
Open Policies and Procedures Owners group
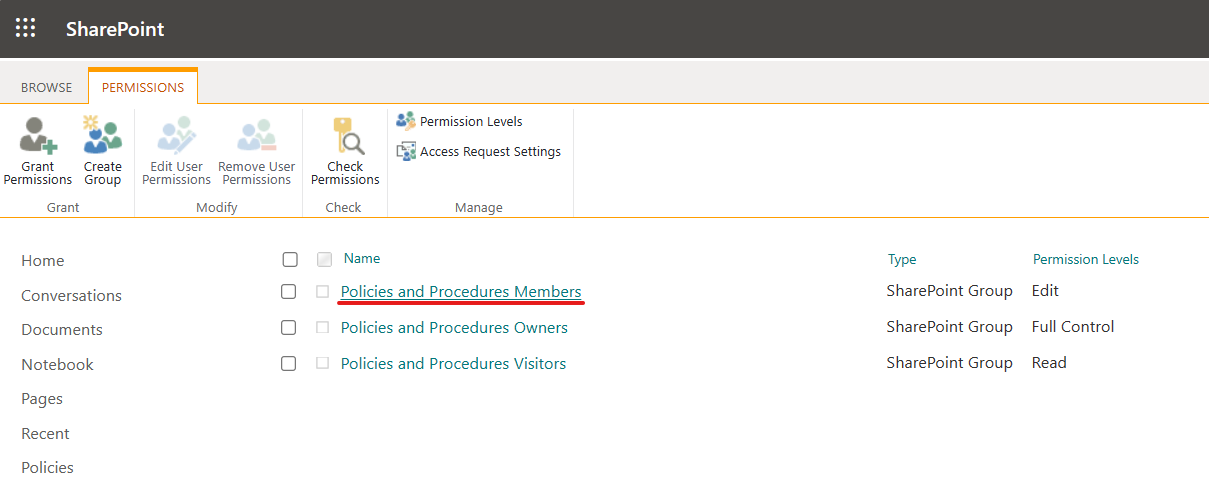(x=454, y=328)
